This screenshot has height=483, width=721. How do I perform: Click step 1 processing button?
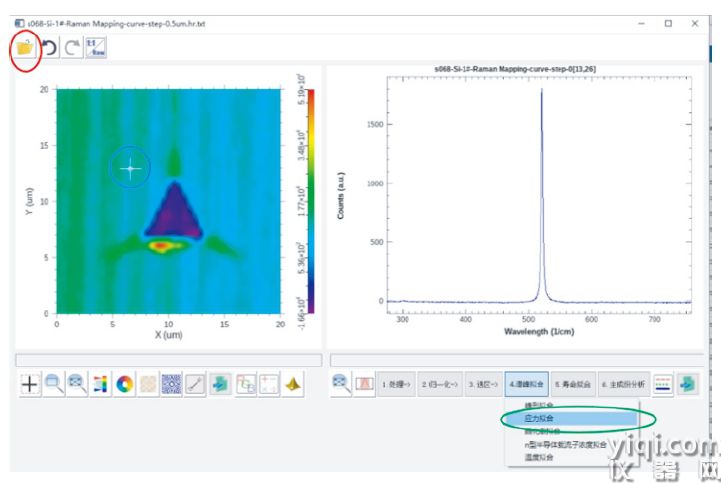(397, 384)
